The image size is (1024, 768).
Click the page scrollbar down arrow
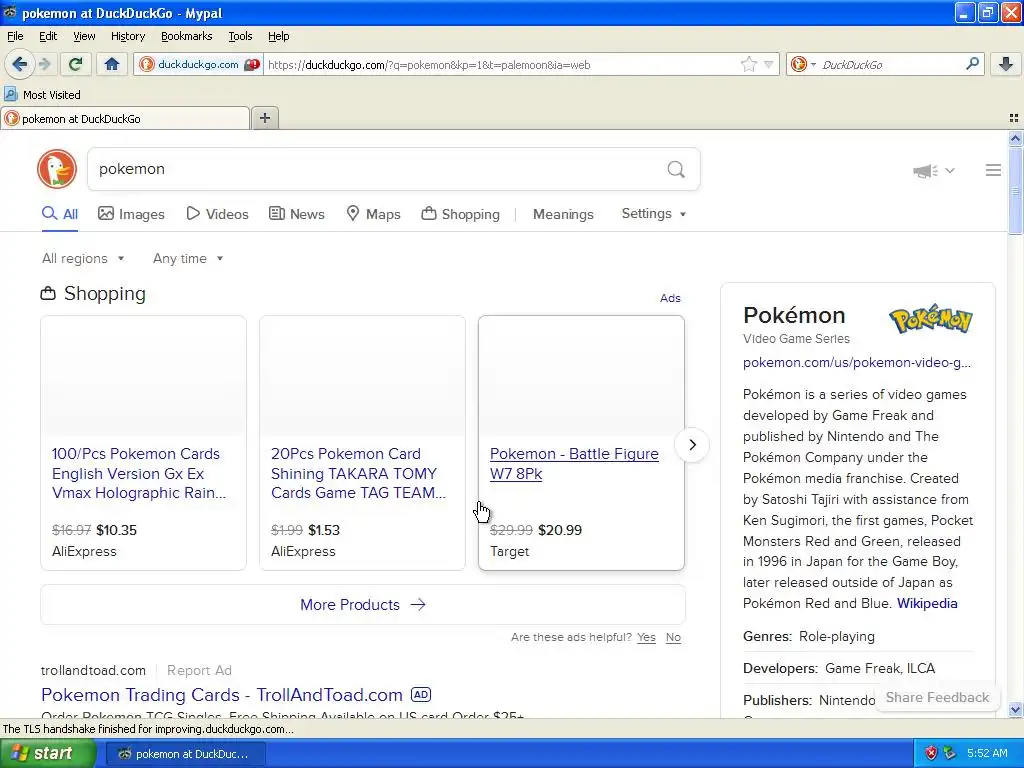(1015, 709)
